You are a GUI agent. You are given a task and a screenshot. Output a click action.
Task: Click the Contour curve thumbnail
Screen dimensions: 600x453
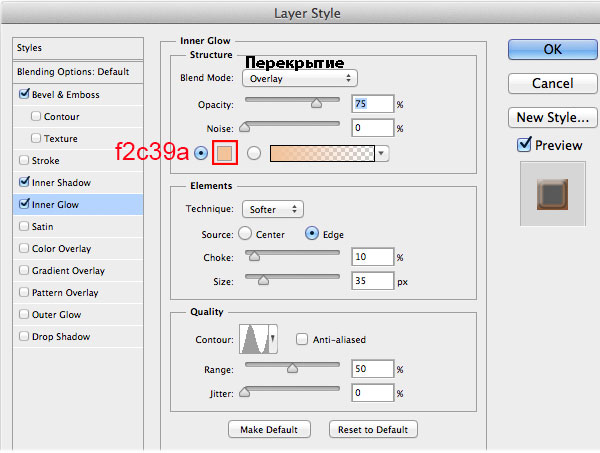click(x=254, y=339)
